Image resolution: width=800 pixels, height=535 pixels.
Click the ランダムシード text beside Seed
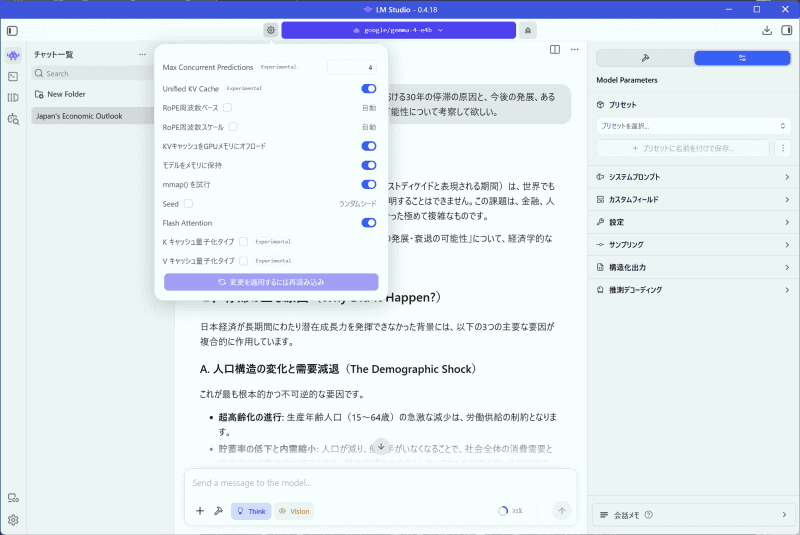[x=358, y=203]
